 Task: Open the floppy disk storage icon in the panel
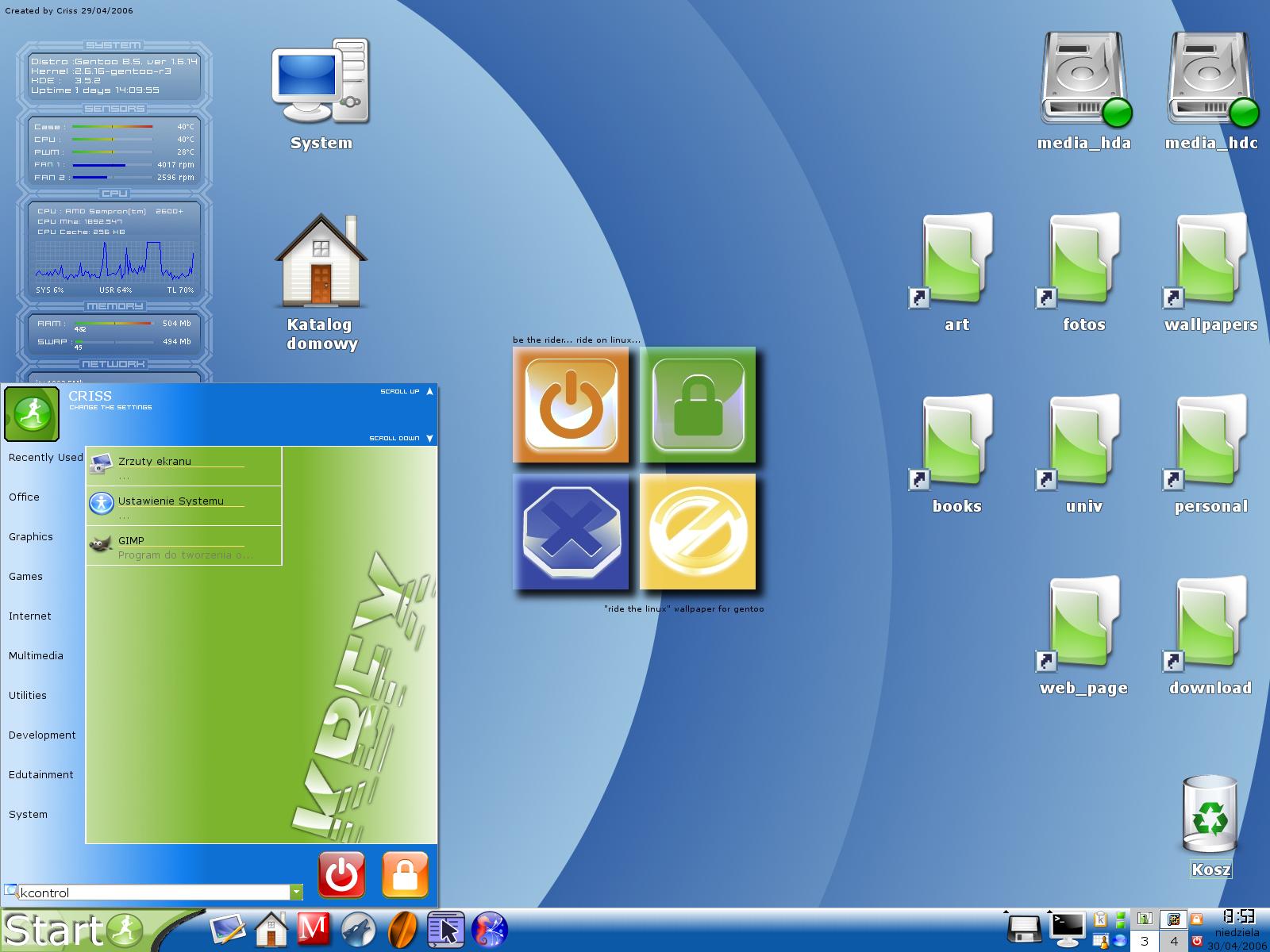pyautogui.click(x=1024, y=931)
